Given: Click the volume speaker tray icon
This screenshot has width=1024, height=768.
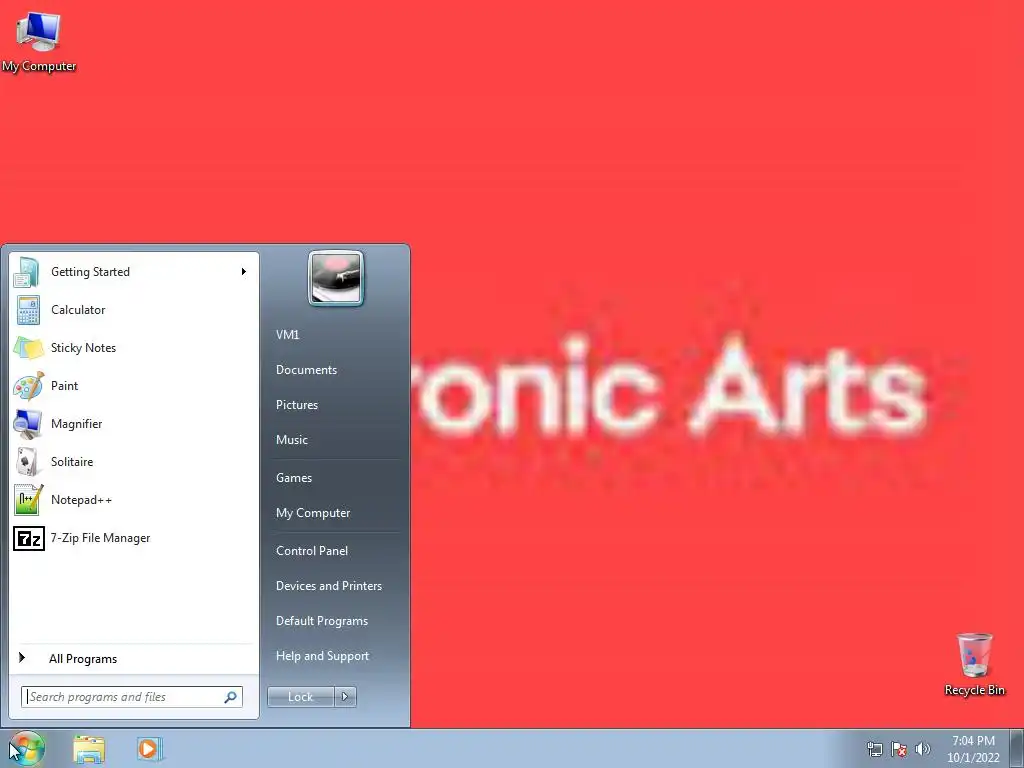Looking at the screenshot, I should coord(922,749).
